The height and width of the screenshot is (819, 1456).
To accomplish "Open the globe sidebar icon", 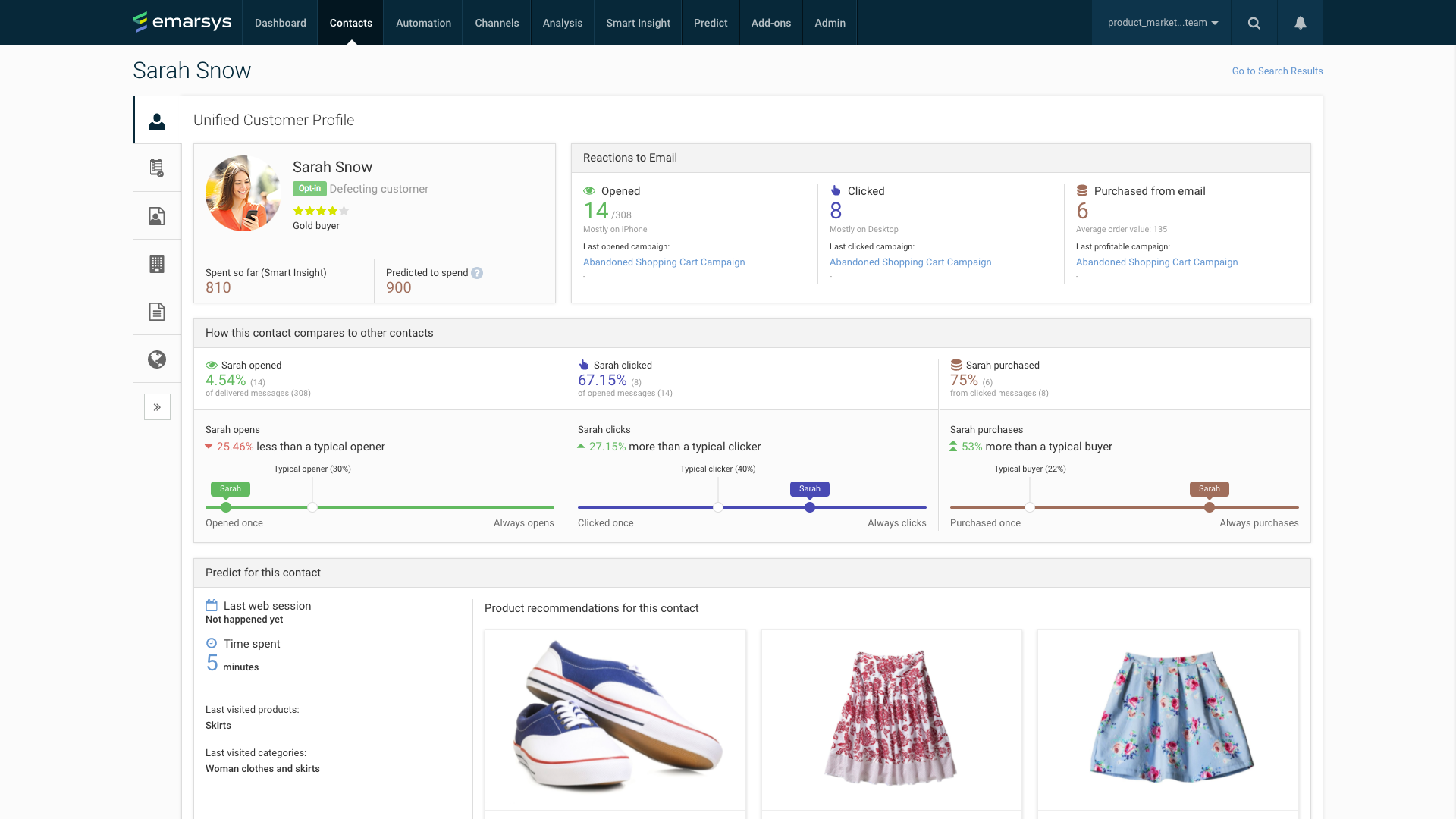I will pyautogui.click(x=157, y=359).
